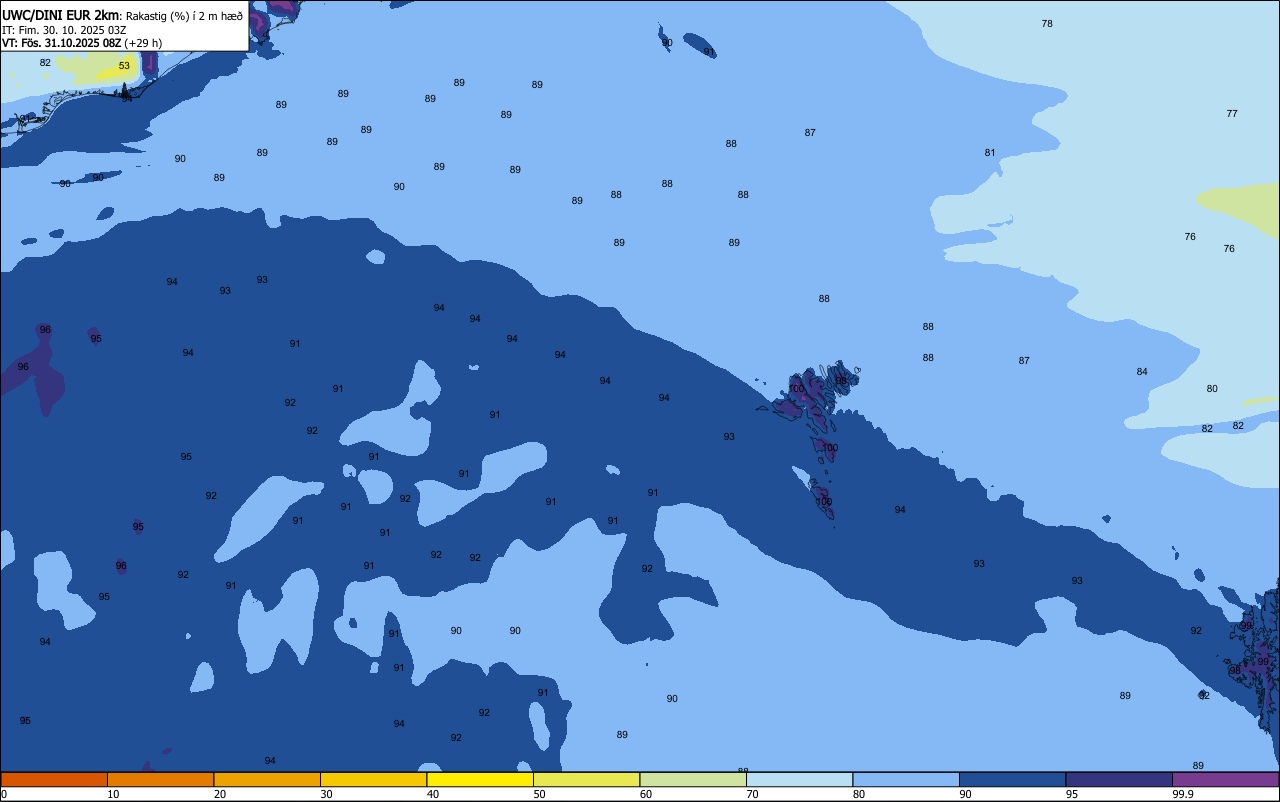Click the legend tick label "20"
Image resolution: width=1280 pixels, height=802 pixels.
click(x=220, y=794)
